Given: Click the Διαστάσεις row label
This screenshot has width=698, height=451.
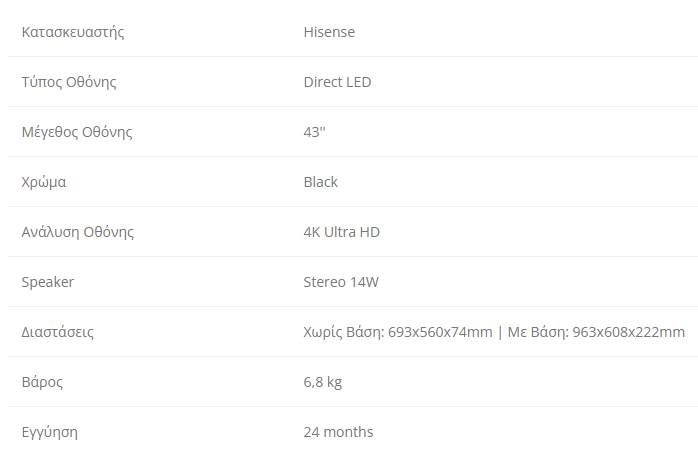Looking at the screenshot, I should [x=58, y=332].
